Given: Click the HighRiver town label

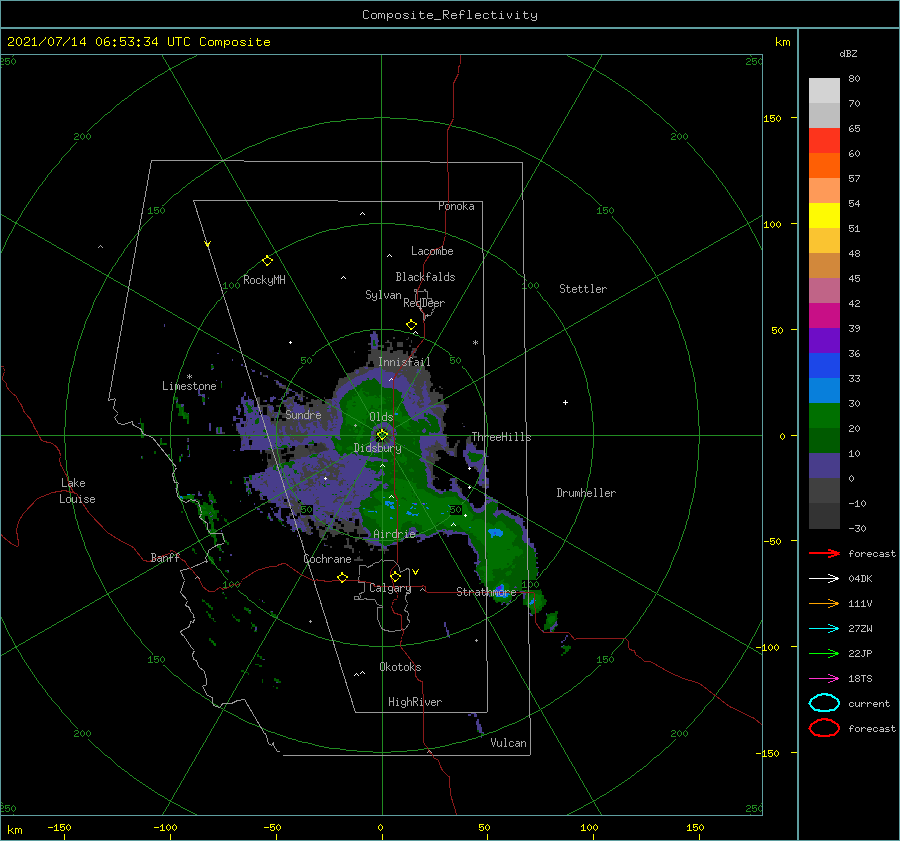Looking at the screenshot, I should (415, 702).
